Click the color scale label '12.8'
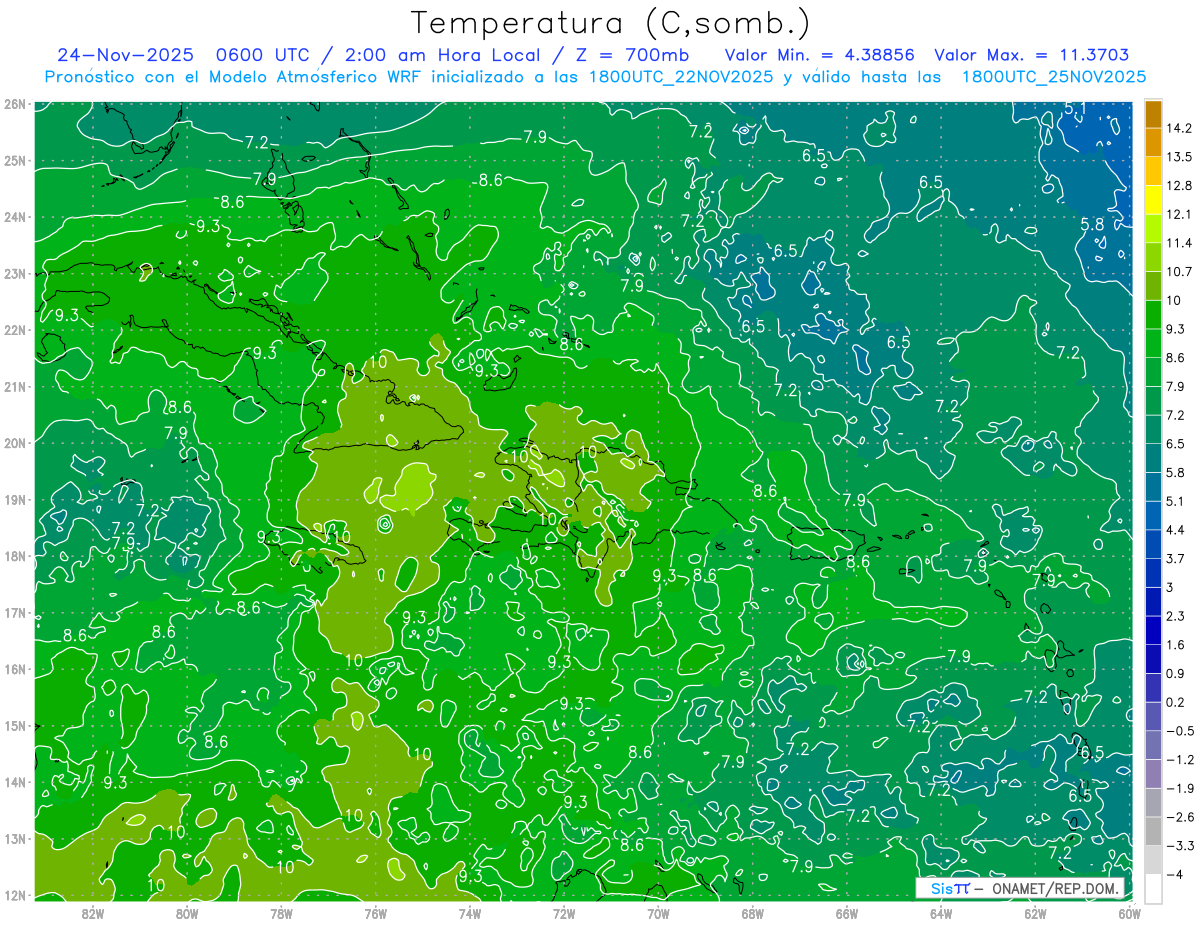This screenshot has width=1200, height=927. click(x=1180, y=186)
